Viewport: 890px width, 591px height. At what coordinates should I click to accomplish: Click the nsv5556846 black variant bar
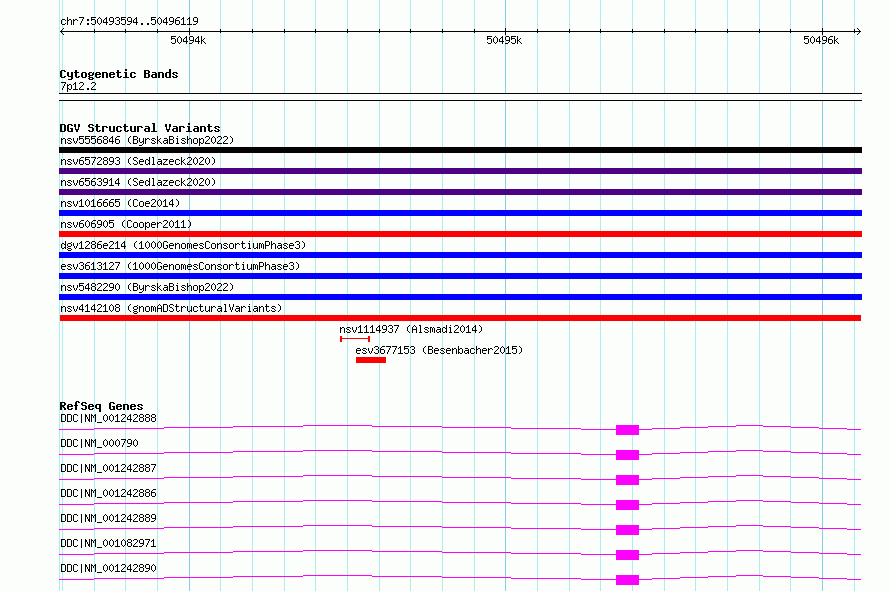460,150
